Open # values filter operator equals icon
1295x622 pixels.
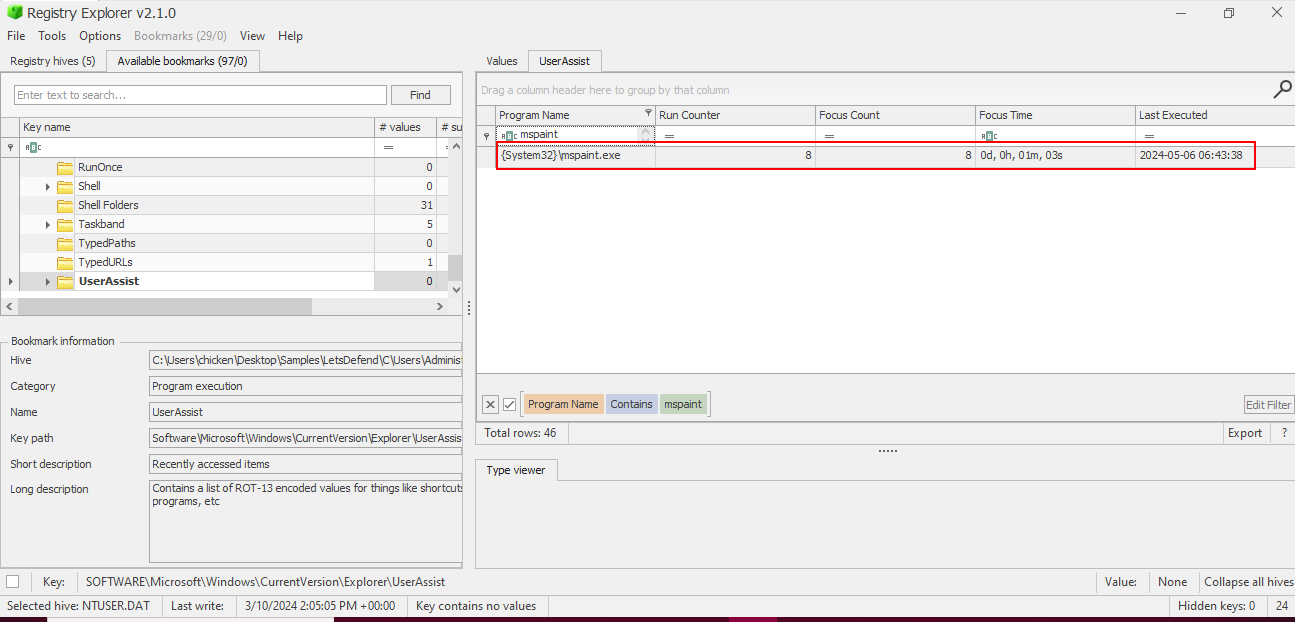pos(388,147)
